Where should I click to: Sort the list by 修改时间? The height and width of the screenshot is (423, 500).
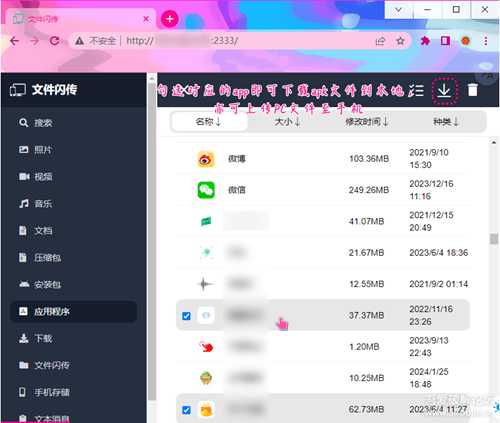367,122
